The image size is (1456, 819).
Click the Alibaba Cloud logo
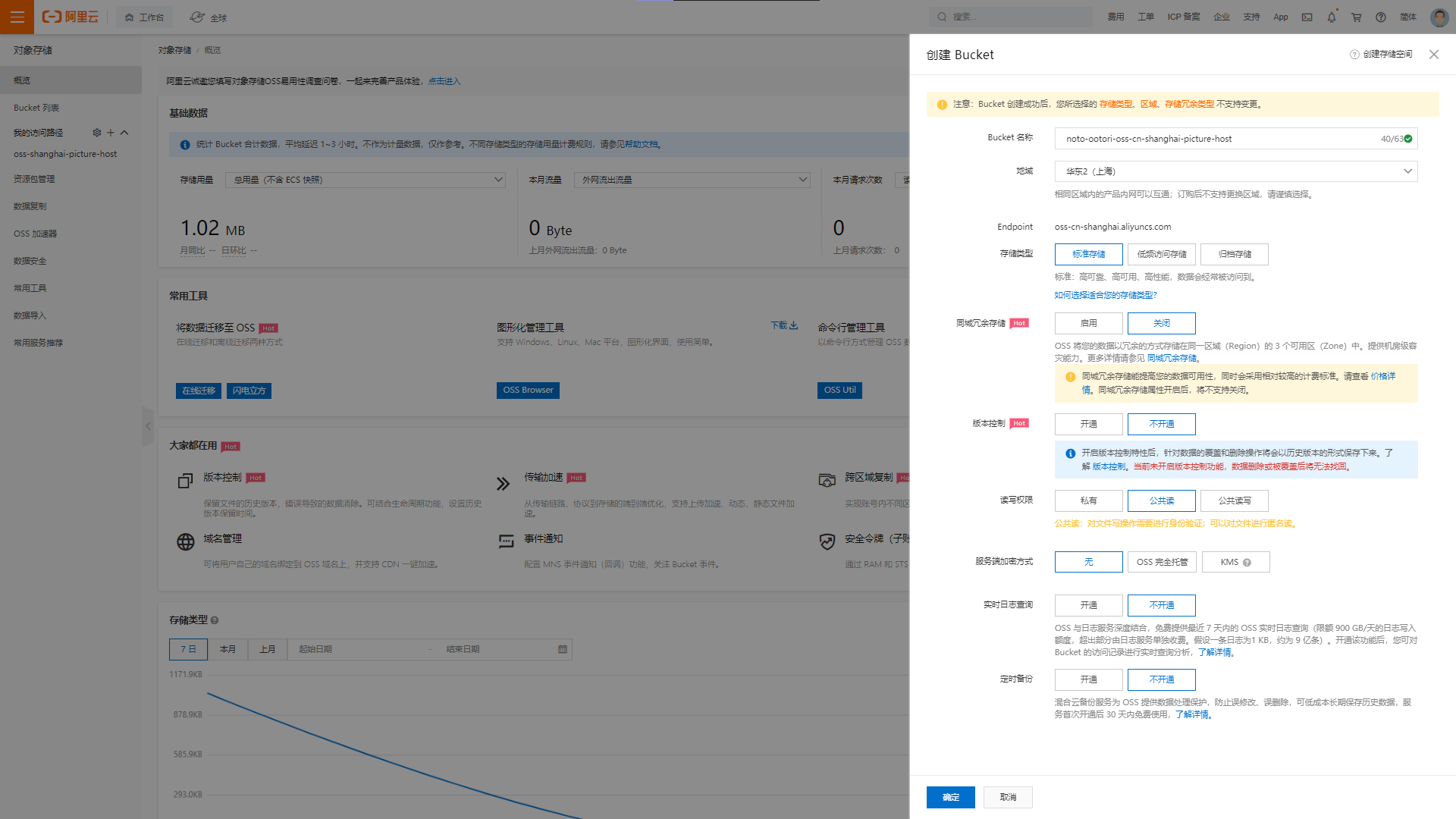pyautogui.click(x=71, y=17)
